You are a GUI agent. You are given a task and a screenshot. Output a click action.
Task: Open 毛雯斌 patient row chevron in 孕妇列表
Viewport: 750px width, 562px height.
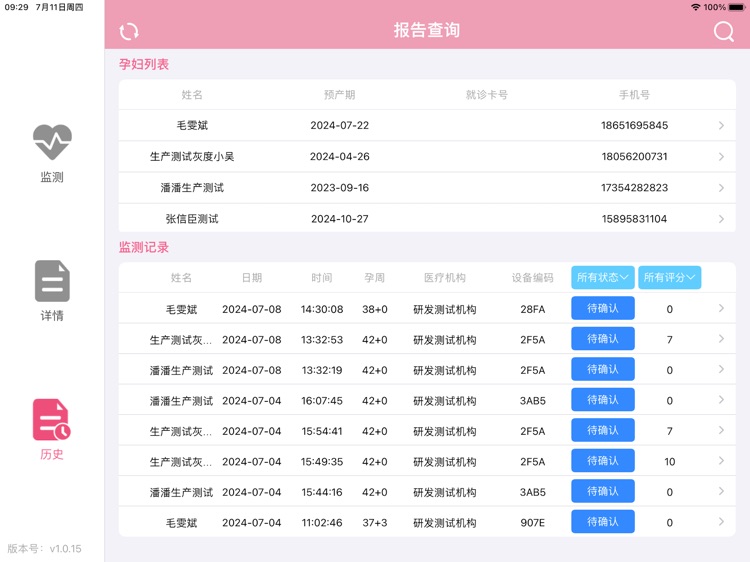(x=721, y=125)
